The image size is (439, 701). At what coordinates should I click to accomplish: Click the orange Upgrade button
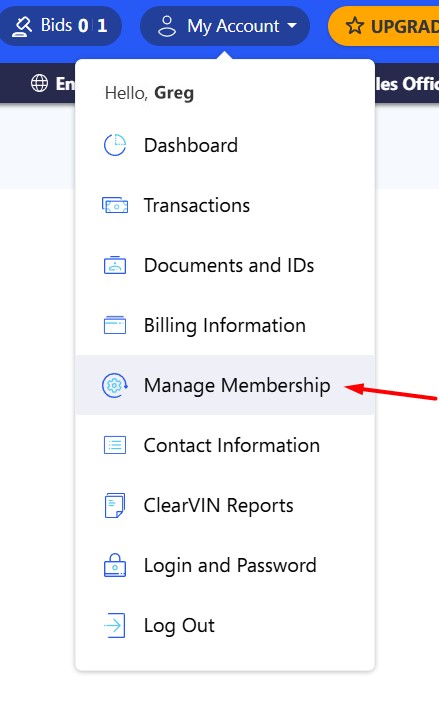[384, 26]
